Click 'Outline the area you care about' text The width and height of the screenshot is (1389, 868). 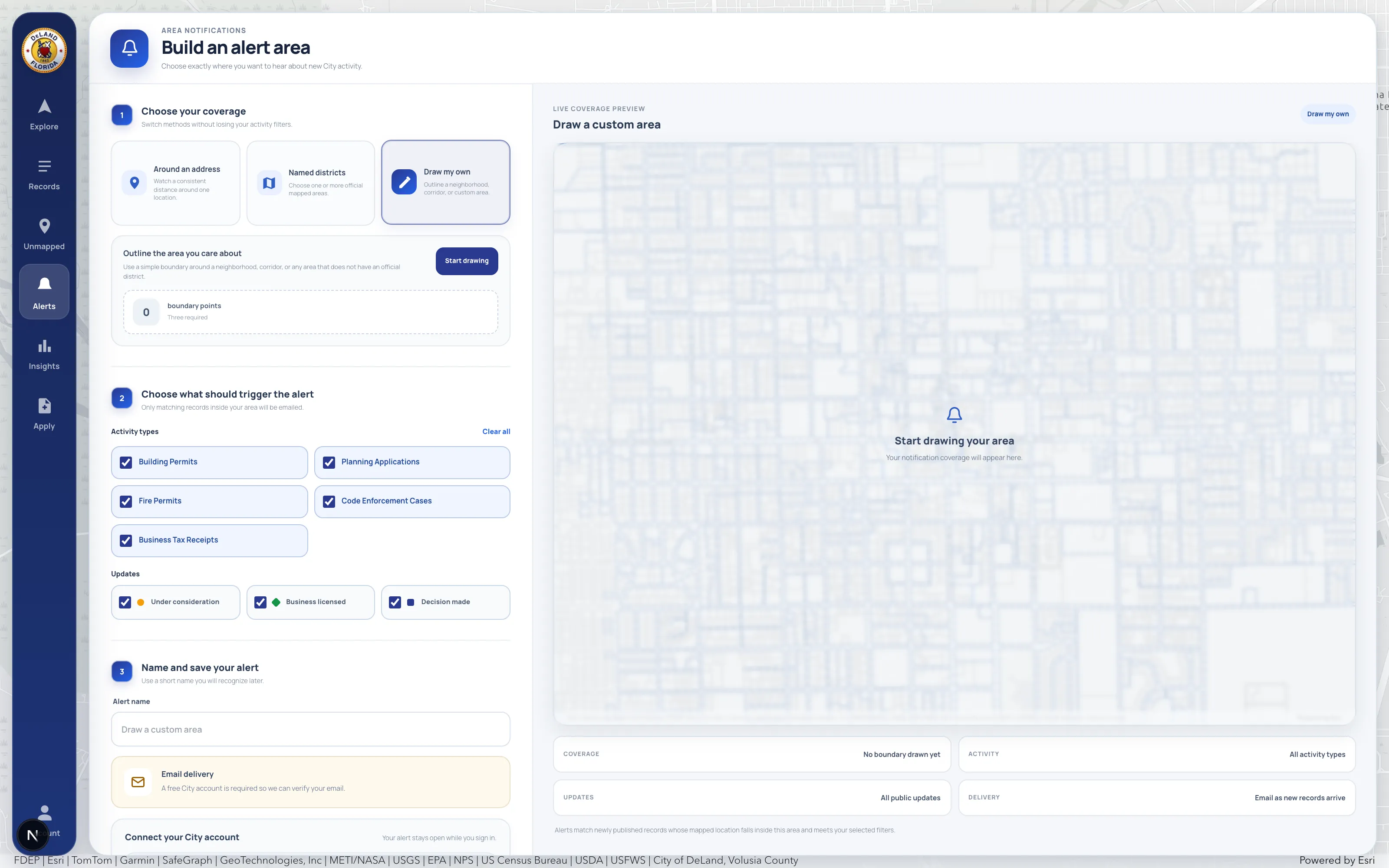click(x=182, y=254)
